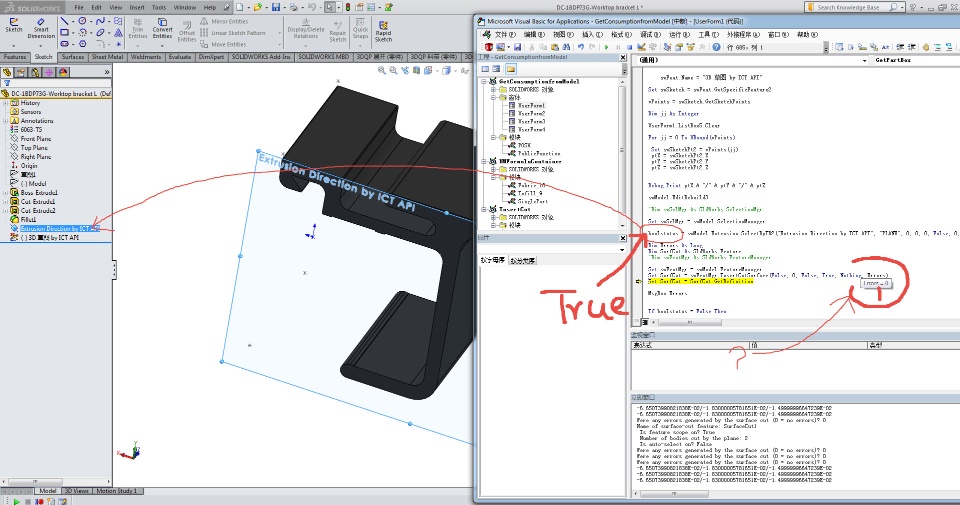Expand the History tree node
The image size is (960, 505).
[6, 103]
